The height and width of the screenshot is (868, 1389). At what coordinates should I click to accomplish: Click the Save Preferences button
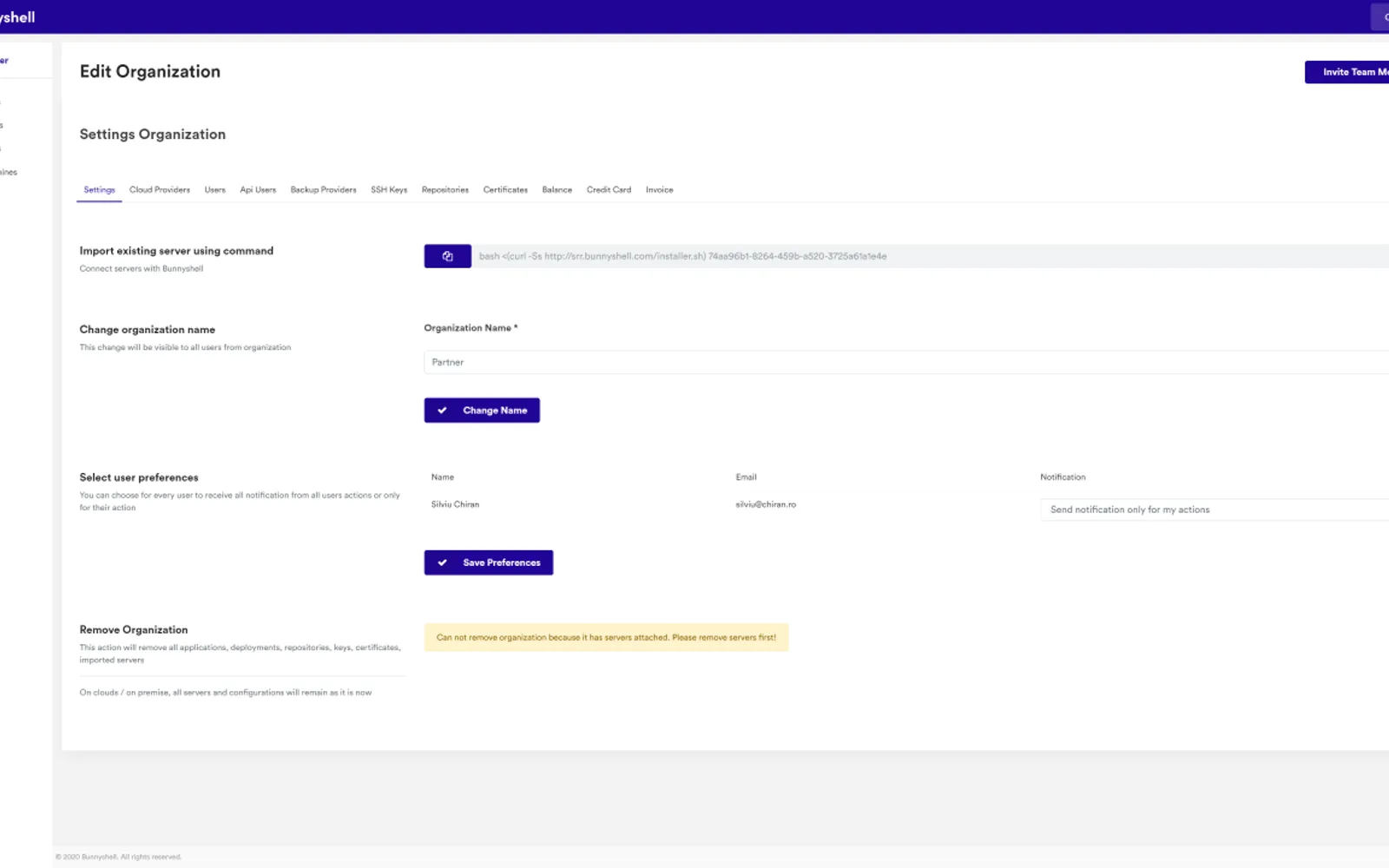(x=489, y=562)
